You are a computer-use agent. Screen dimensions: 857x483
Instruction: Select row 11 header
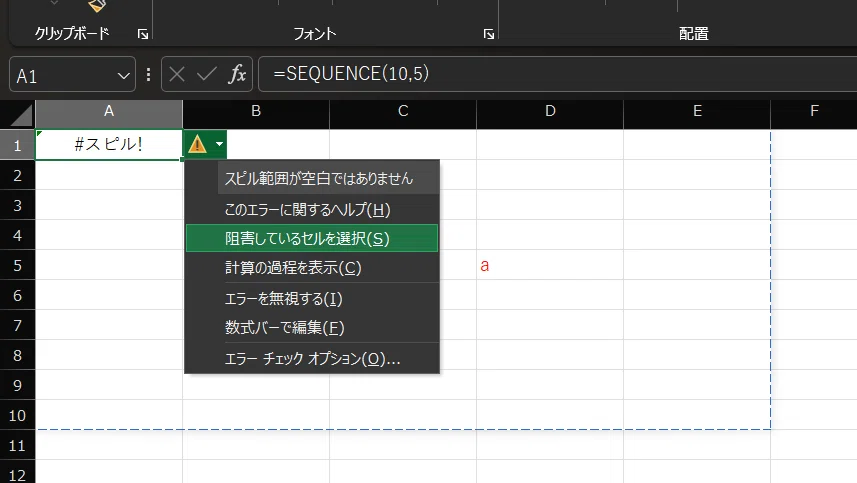coord(17,445)
